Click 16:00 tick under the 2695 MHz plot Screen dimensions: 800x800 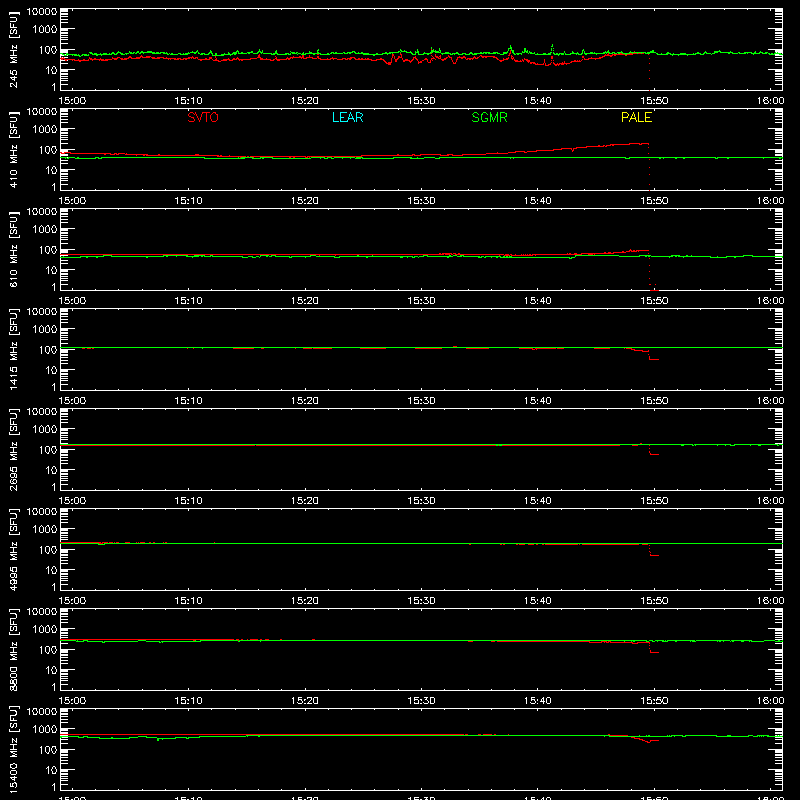pyautogui.click(x=770, y=501)
